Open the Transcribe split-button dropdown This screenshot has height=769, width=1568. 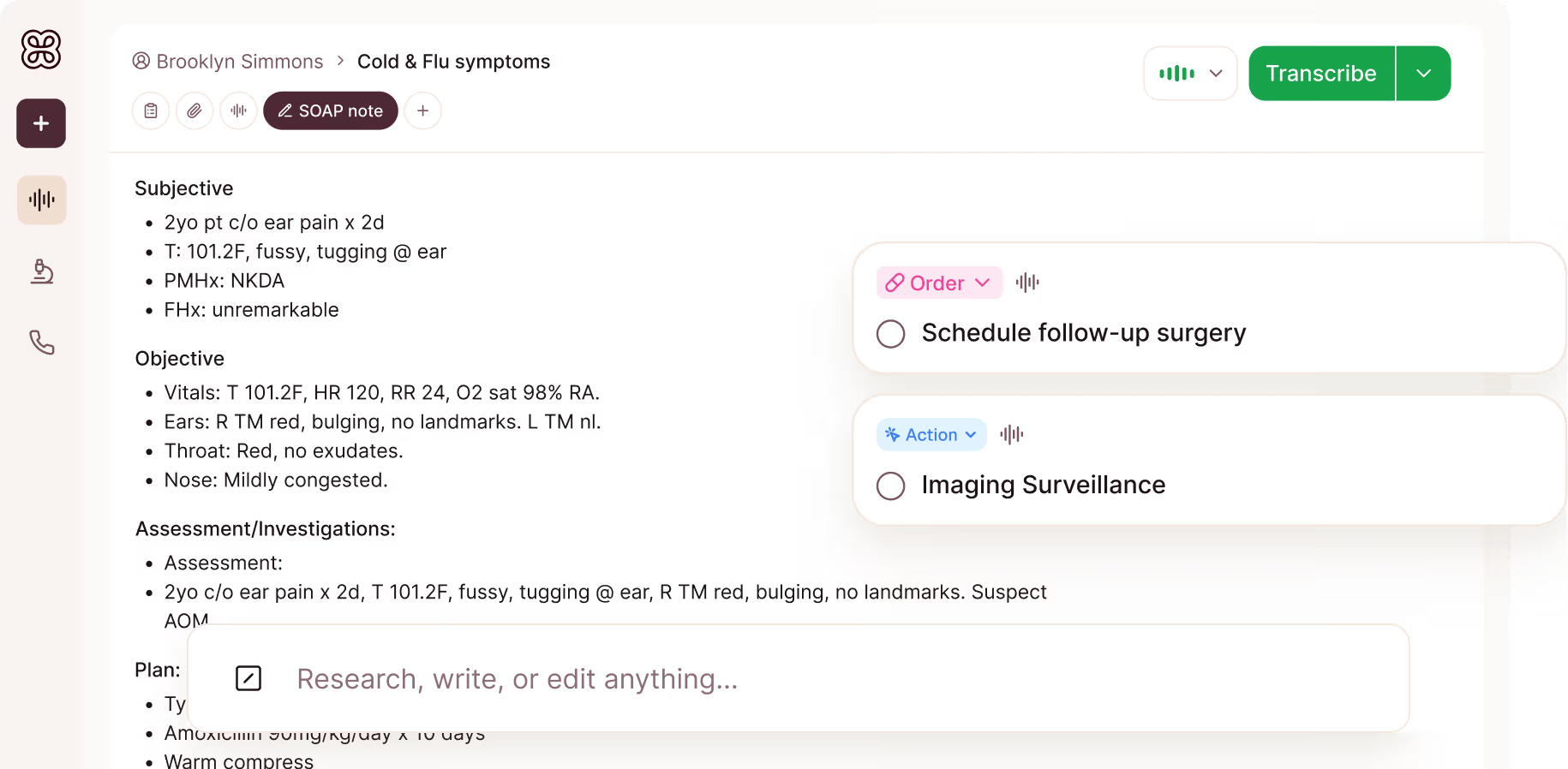(1423, 73)
